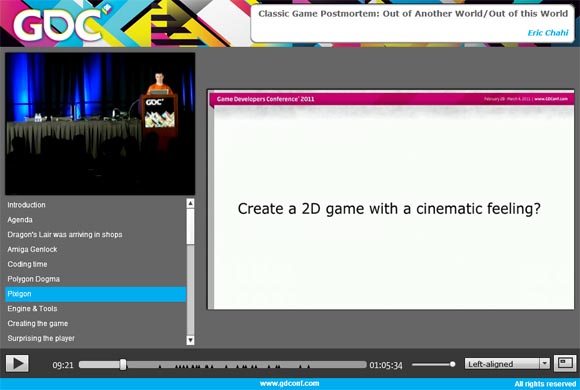Open the Left-aligned layout dropdown
The height and width of the screenshot is (390, 580).
click(x=507, y=364)
